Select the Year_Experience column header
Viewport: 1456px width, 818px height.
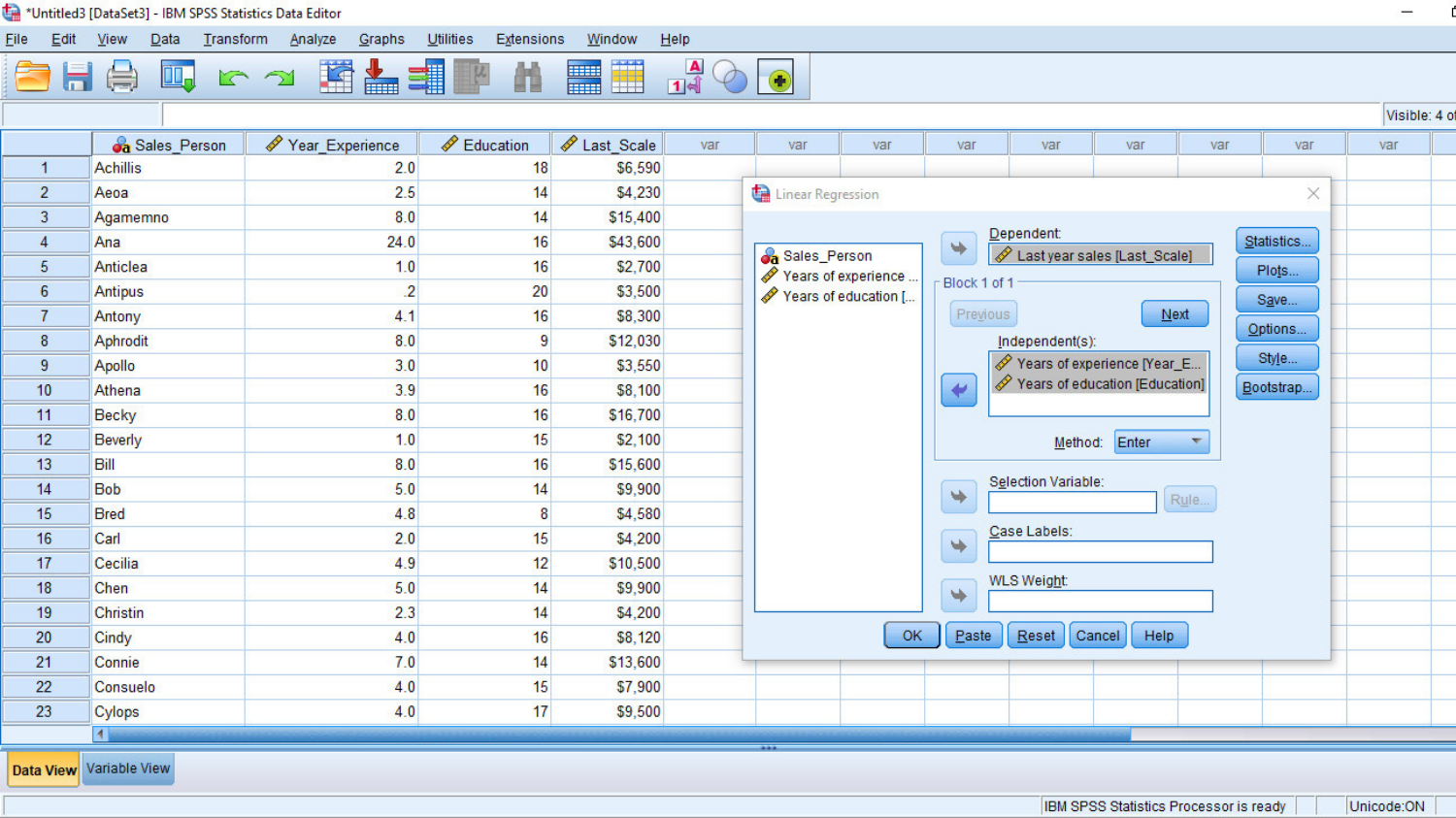click(332, 145)
